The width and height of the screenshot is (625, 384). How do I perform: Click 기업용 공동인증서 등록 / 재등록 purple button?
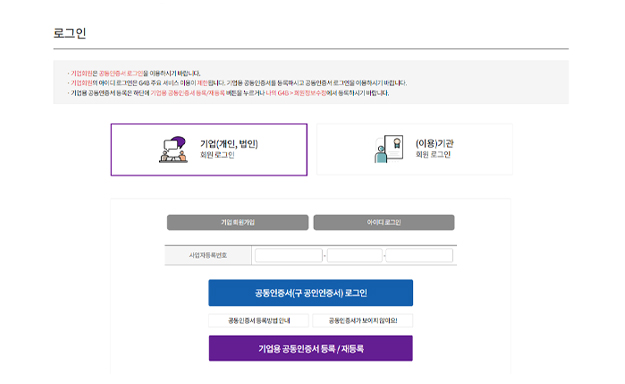tap(311, 349)
